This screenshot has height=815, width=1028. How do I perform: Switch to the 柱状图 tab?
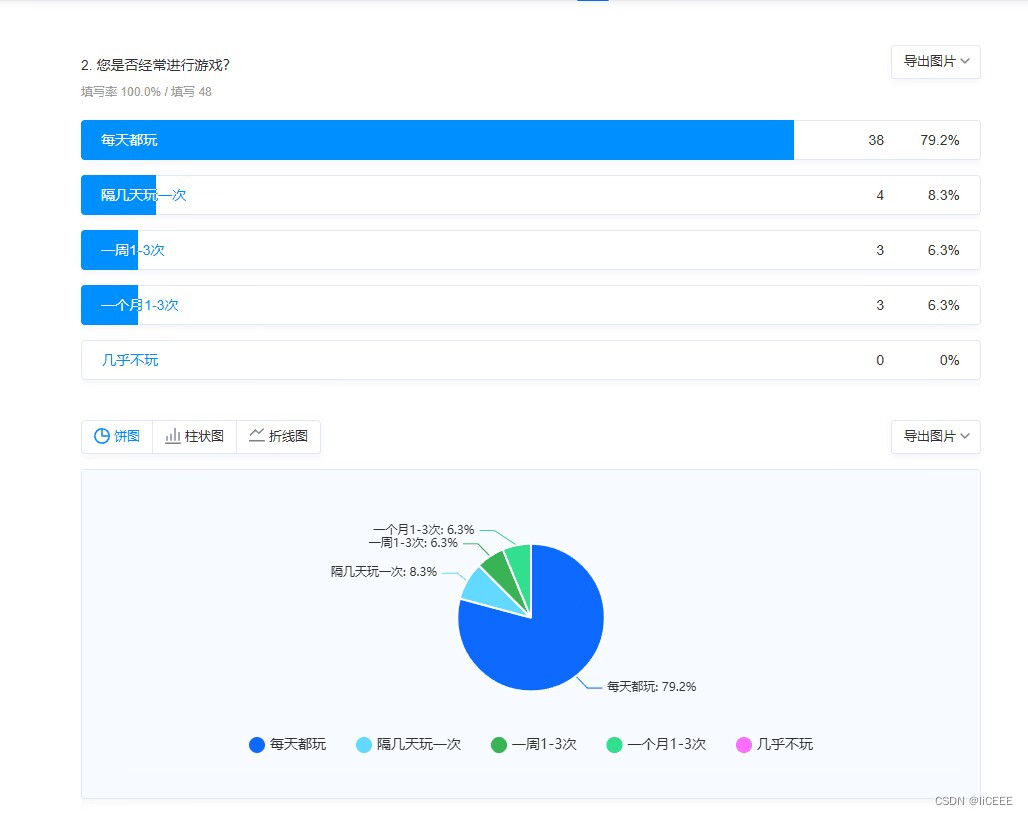coord(194,437)
